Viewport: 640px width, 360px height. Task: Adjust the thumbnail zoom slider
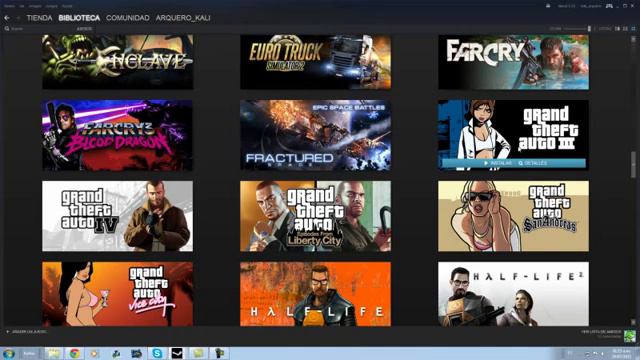[x=589, y=29]
